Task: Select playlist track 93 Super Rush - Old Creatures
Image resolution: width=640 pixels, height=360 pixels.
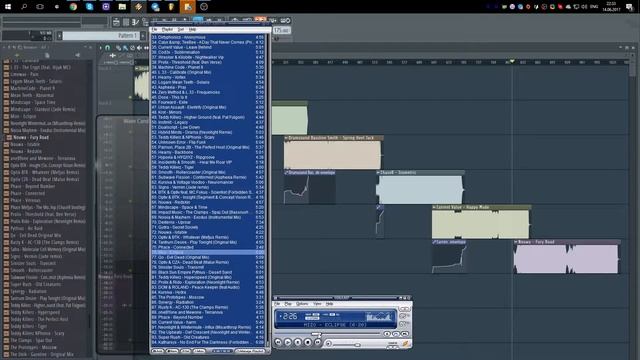Action: [x=208, y=337]
